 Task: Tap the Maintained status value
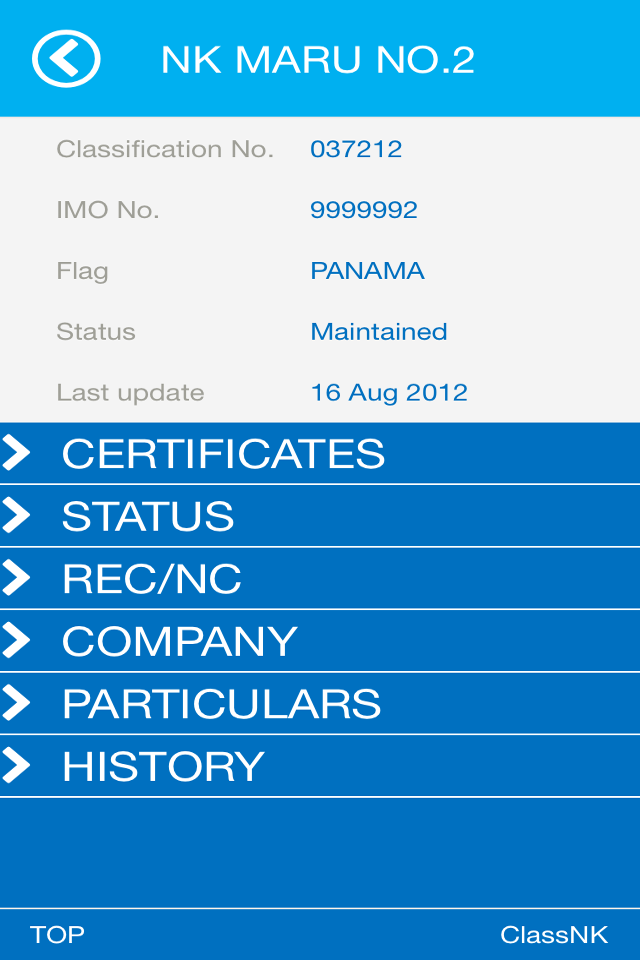click(x=378, y=331)
